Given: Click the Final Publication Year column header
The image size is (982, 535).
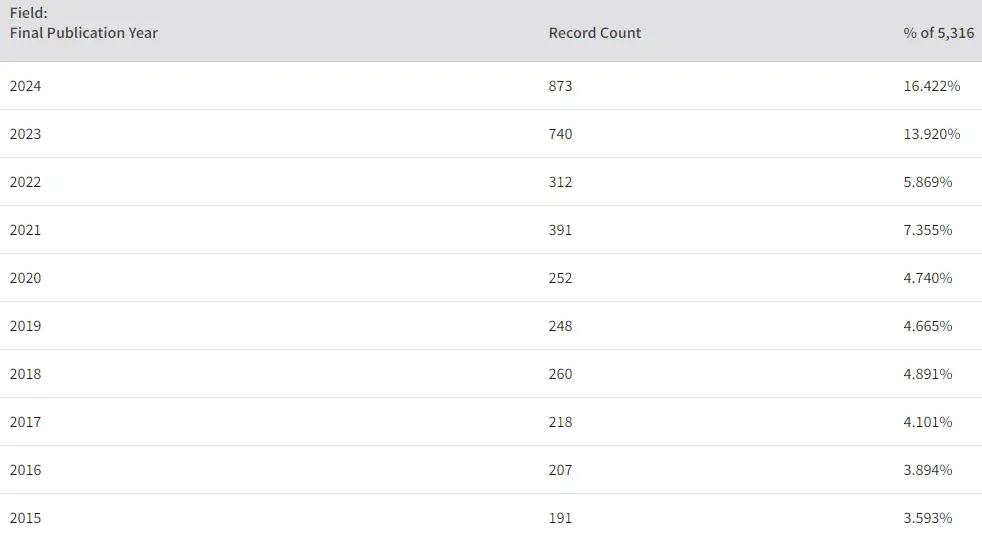Looking at the screenshot, I should click(83, 33).
